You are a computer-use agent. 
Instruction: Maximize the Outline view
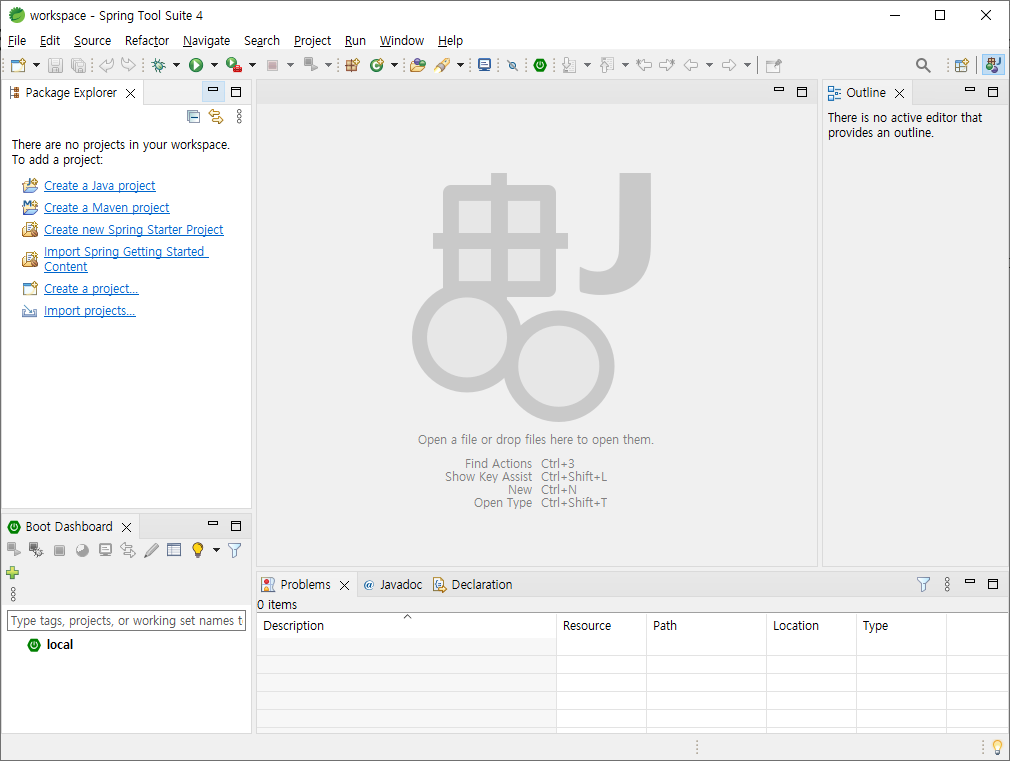tap(993, 92)
